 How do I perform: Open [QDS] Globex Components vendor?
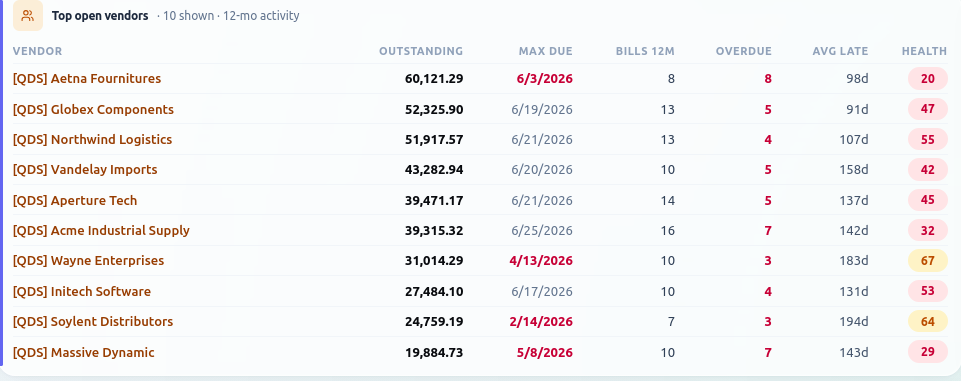pos(93,110)
